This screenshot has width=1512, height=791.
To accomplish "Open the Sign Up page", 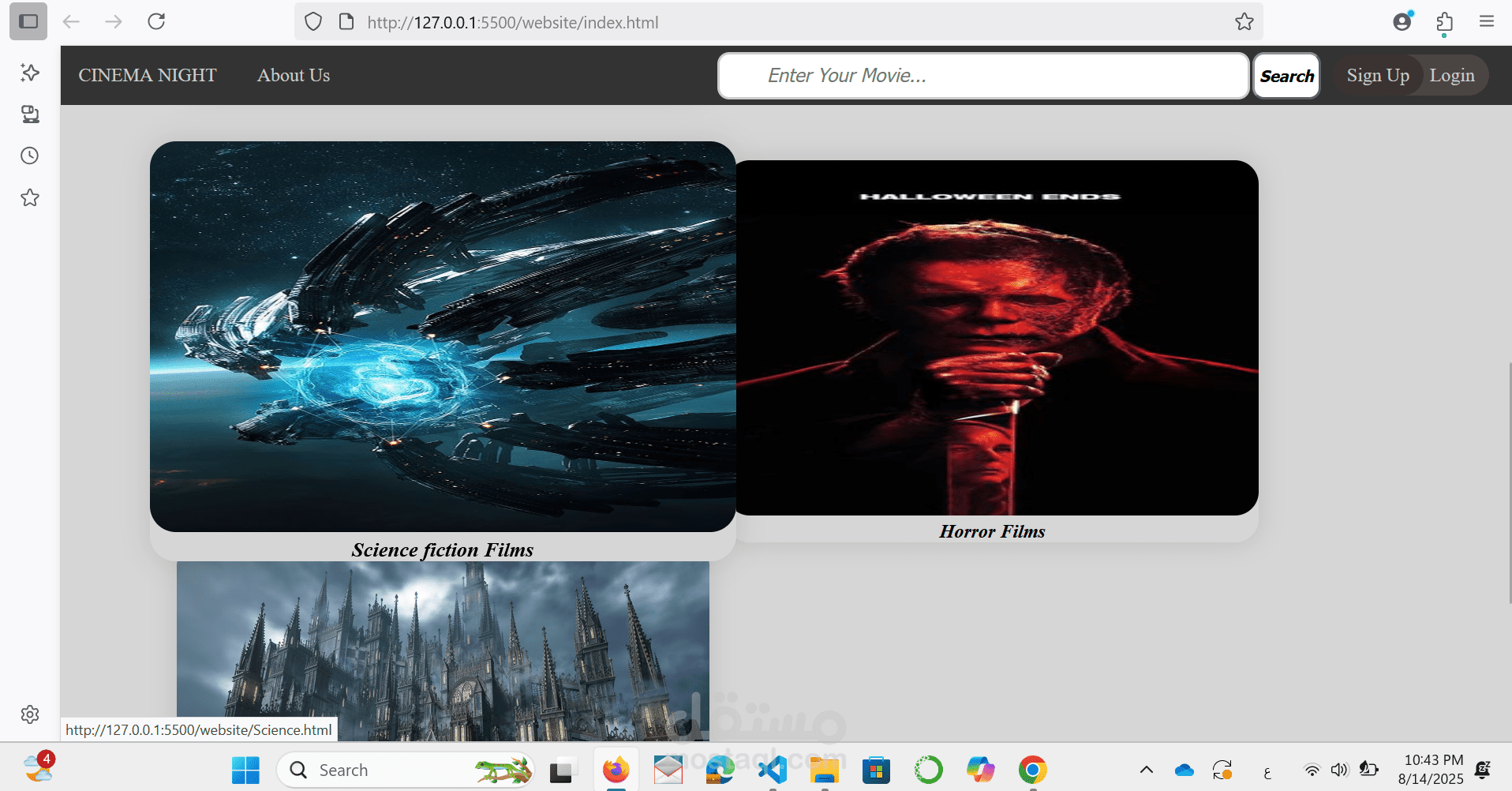I will [x=1378, y=76].
